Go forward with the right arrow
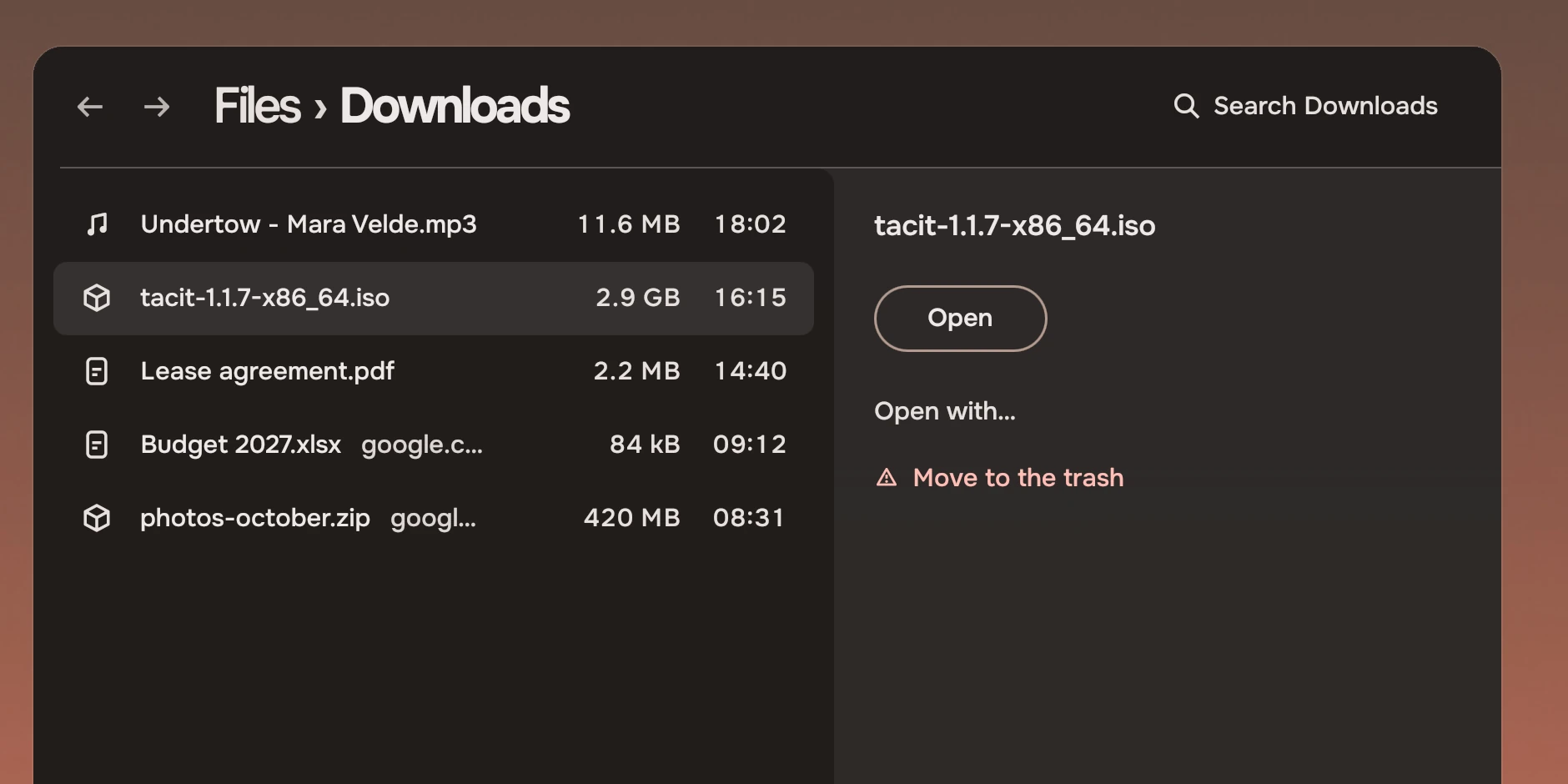 coord(157,107)
